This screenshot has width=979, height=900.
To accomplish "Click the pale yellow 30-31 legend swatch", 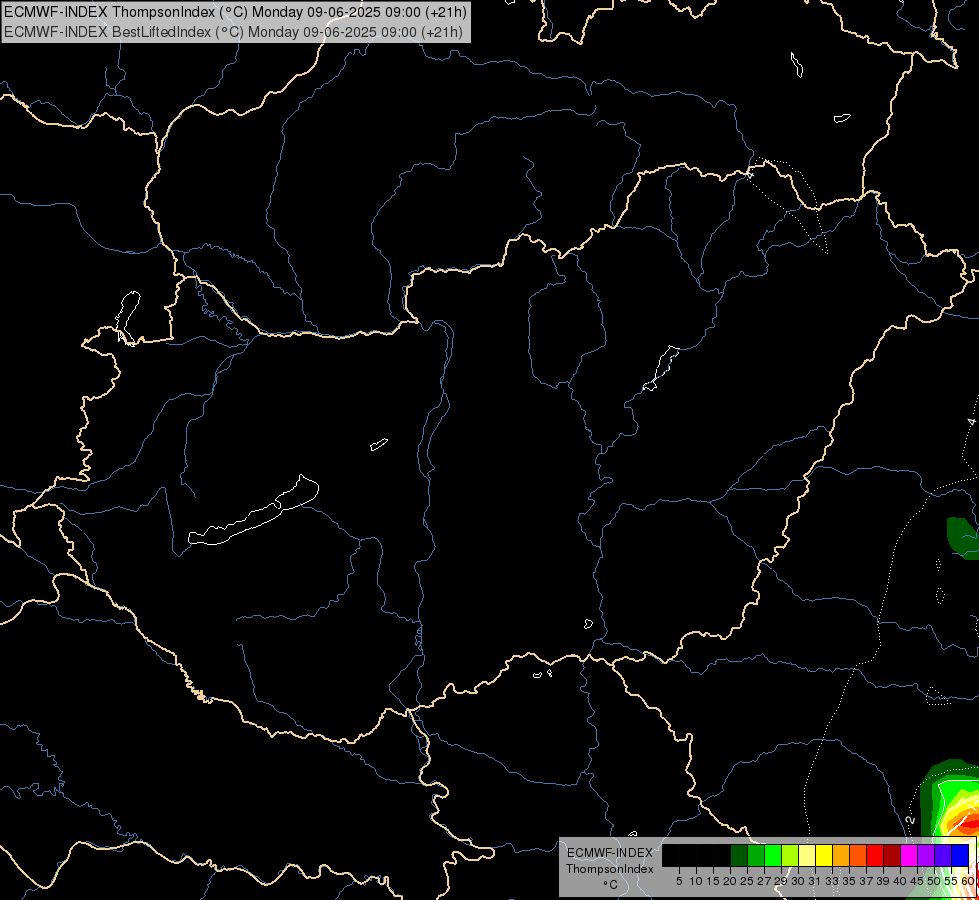I will click(x=807, y=855).
